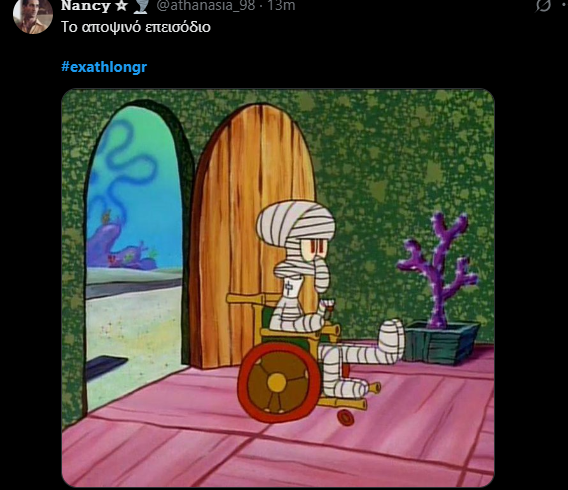
Task: Open the 13m timestamp link
Action: click(281, 5)
